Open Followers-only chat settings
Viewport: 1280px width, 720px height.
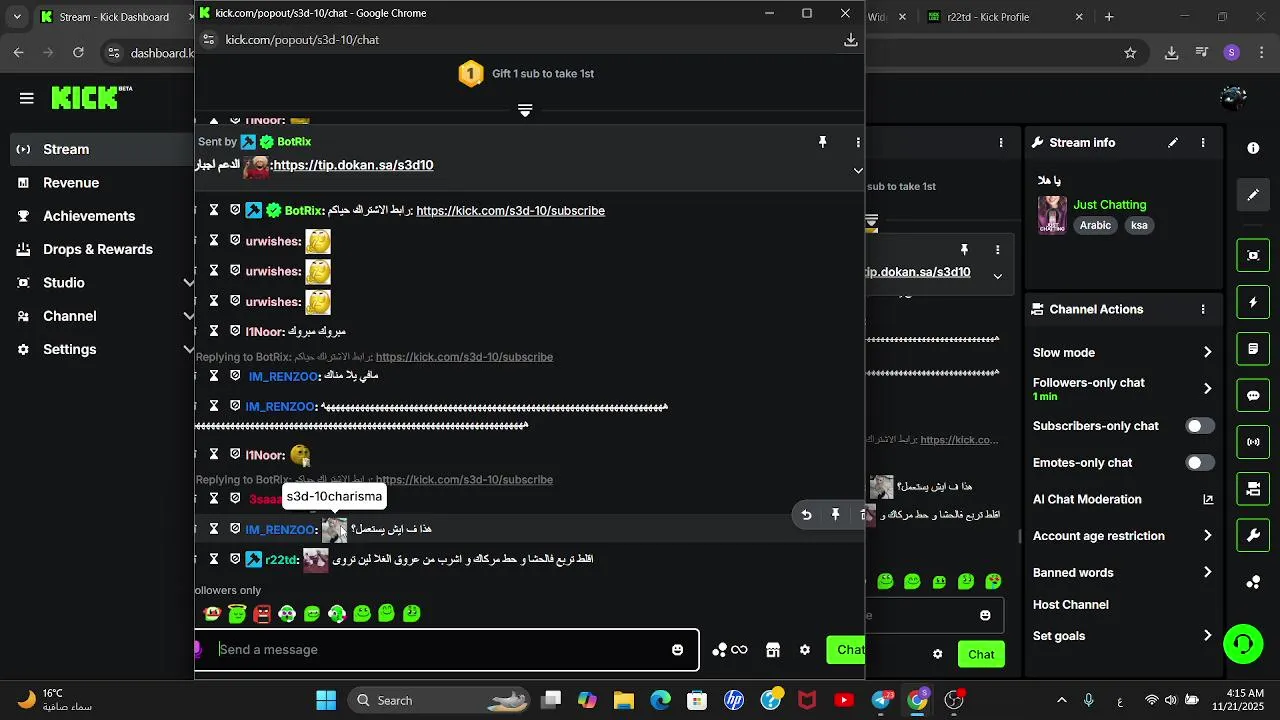click(x=1122, y=389)
